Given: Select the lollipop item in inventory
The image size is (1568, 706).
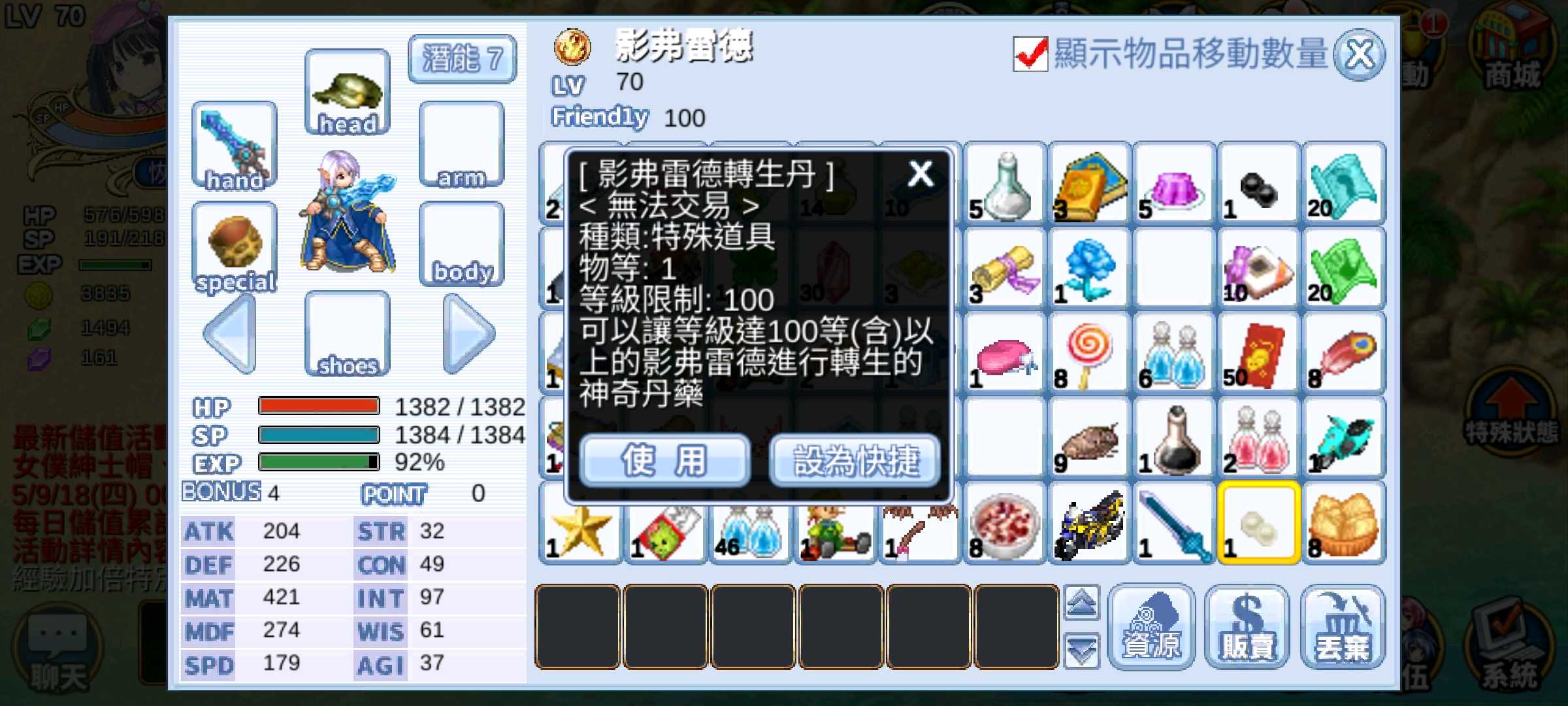Looking at the screenshot, I should coord(1089,354).
